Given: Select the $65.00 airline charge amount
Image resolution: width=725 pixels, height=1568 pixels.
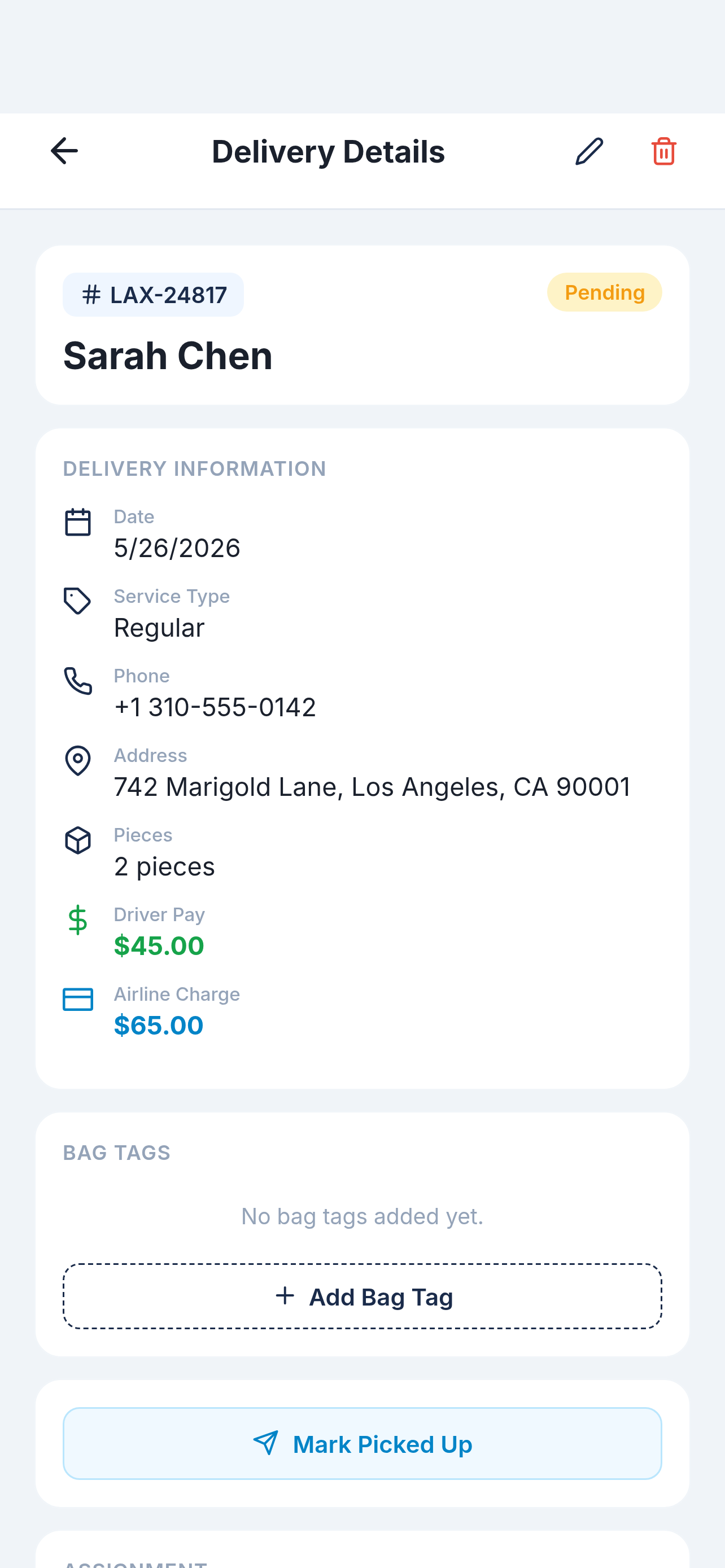Looking at the screenshot, I should [159, 1026].
